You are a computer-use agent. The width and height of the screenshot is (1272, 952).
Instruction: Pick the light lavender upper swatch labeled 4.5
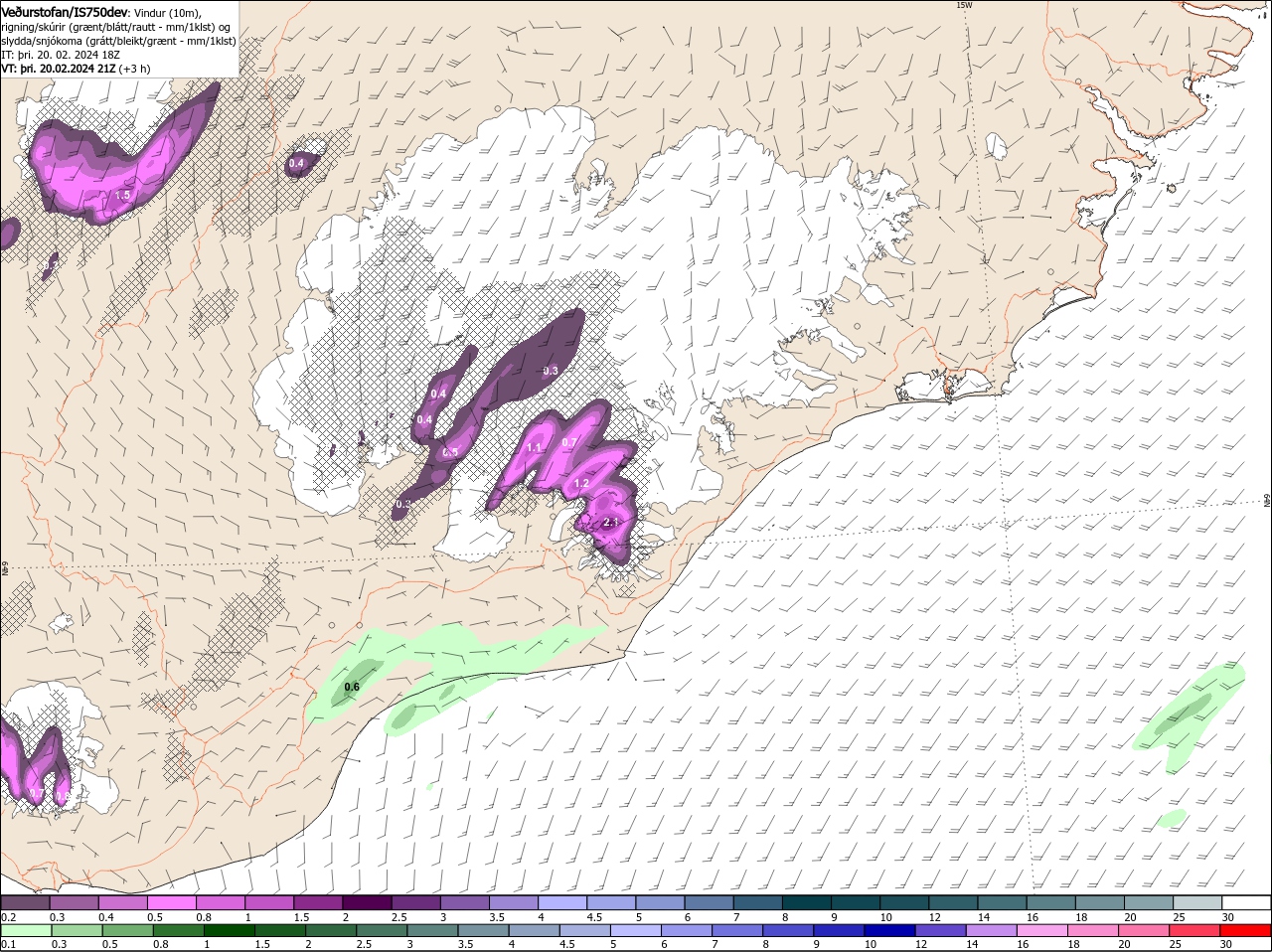611,902
